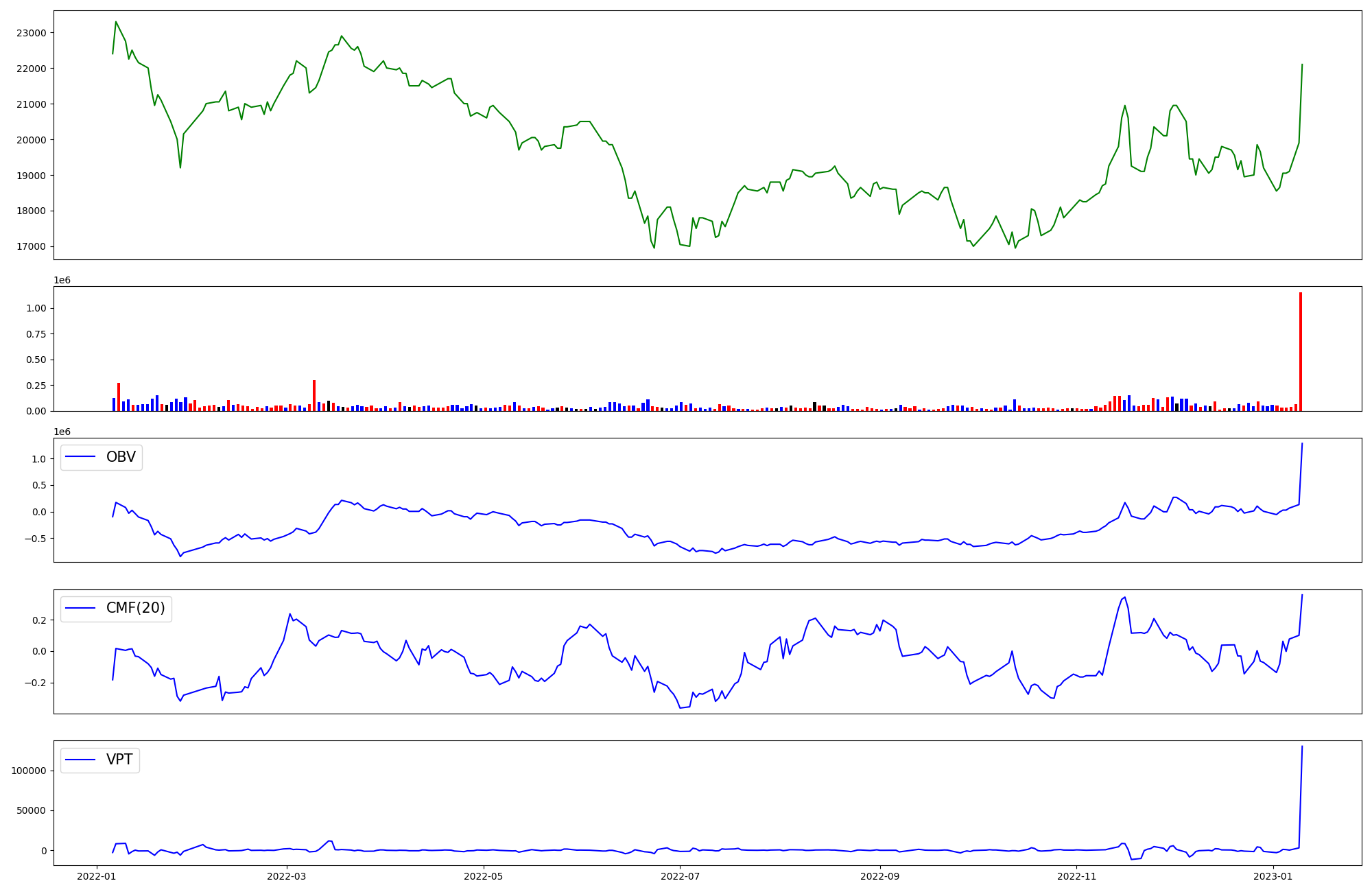Image resolution: width=1372 pixels, height=892 pixels.
Task: Click the VPT legend label
Action: coord(119,760)
